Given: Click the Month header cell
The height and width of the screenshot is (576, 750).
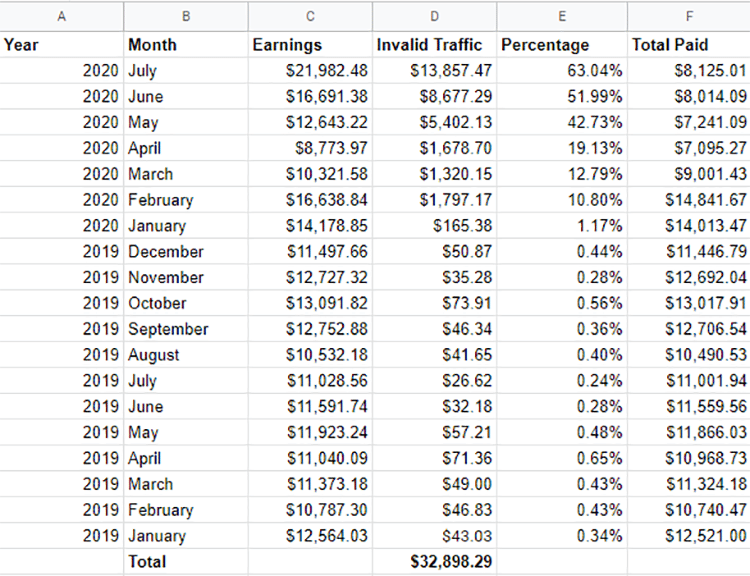Looking at the screenshot, I should [186, 45].
